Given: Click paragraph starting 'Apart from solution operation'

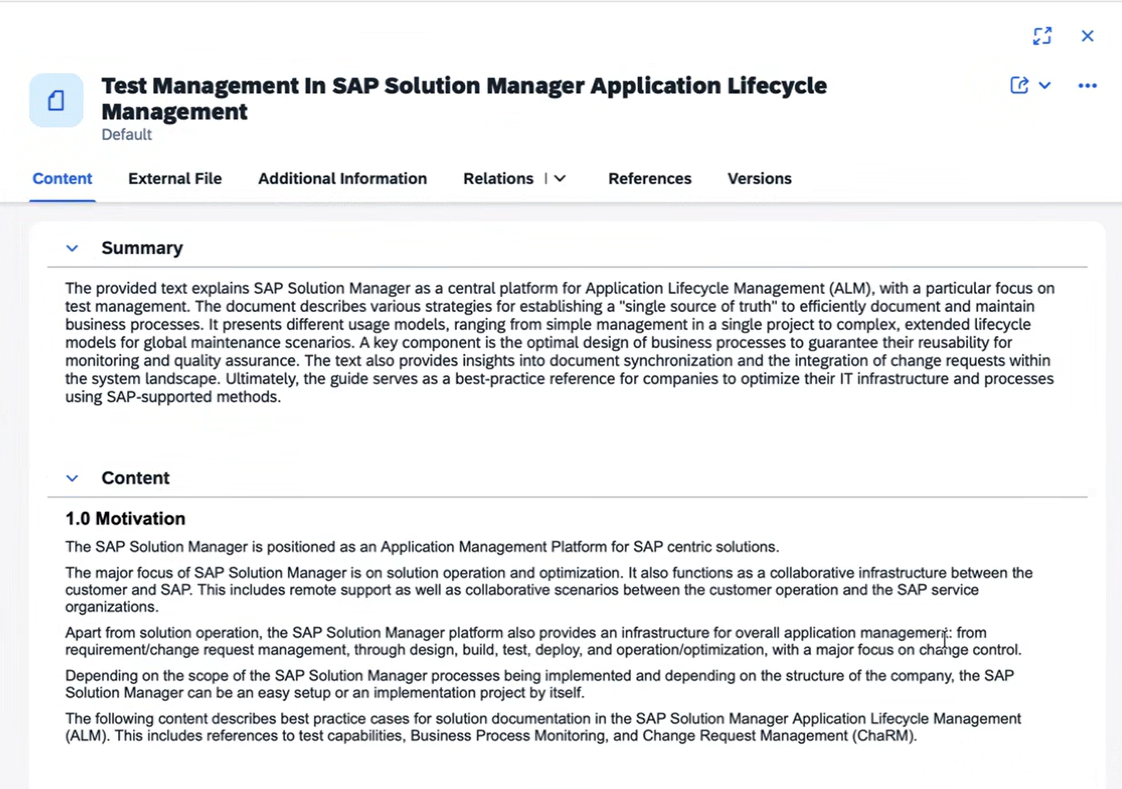Looking at the screenshot, I should click(x=543, y=642).
